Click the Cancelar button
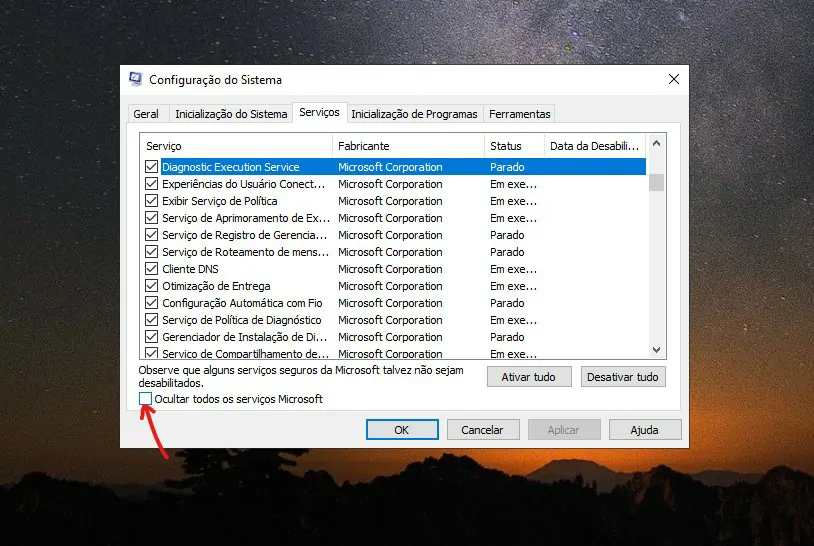 click(x=482, y=430)
